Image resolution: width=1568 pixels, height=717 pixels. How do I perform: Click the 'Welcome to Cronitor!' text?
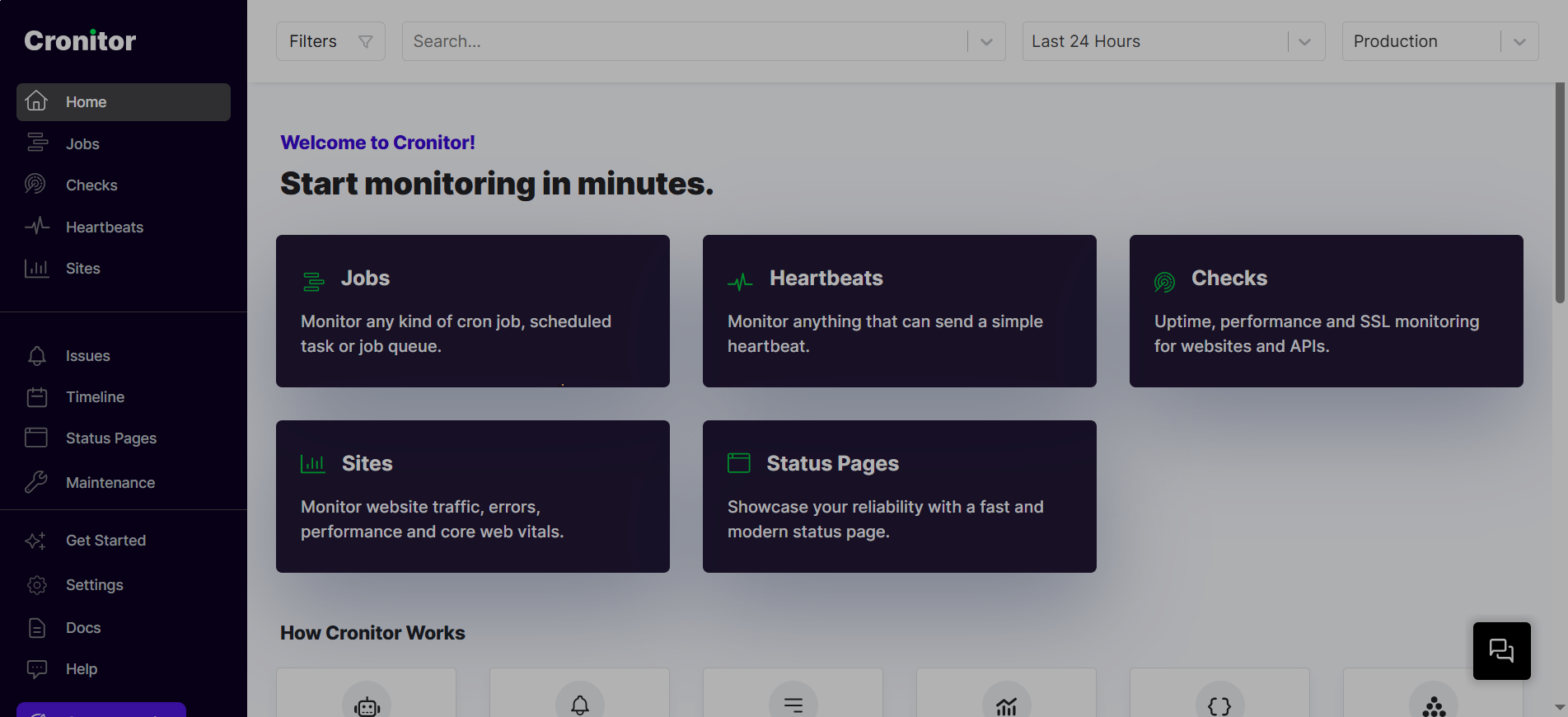(x=377, y=143)
